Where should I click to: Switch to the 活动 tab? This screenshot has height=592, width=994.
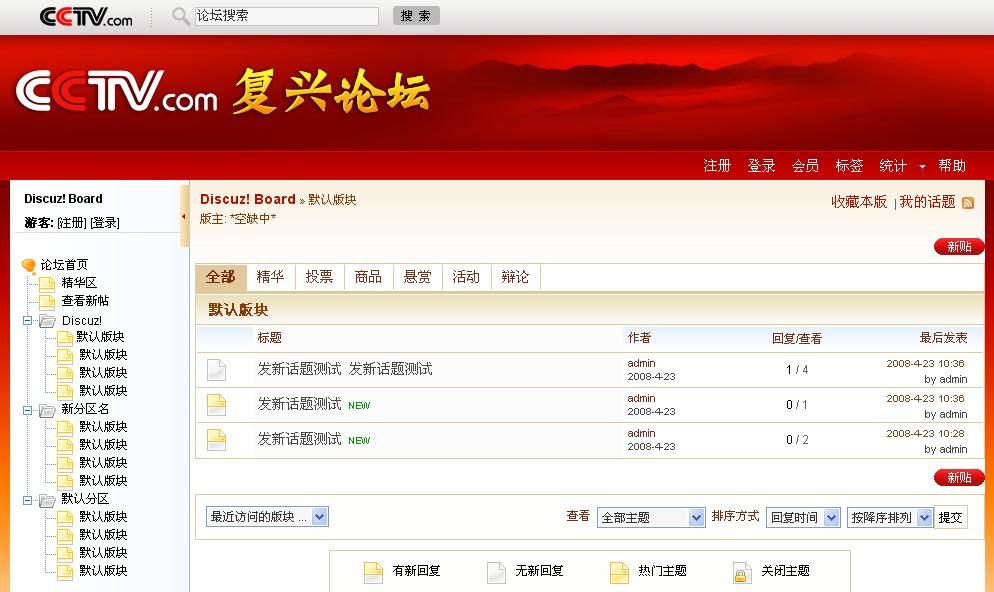click(466, 277)
